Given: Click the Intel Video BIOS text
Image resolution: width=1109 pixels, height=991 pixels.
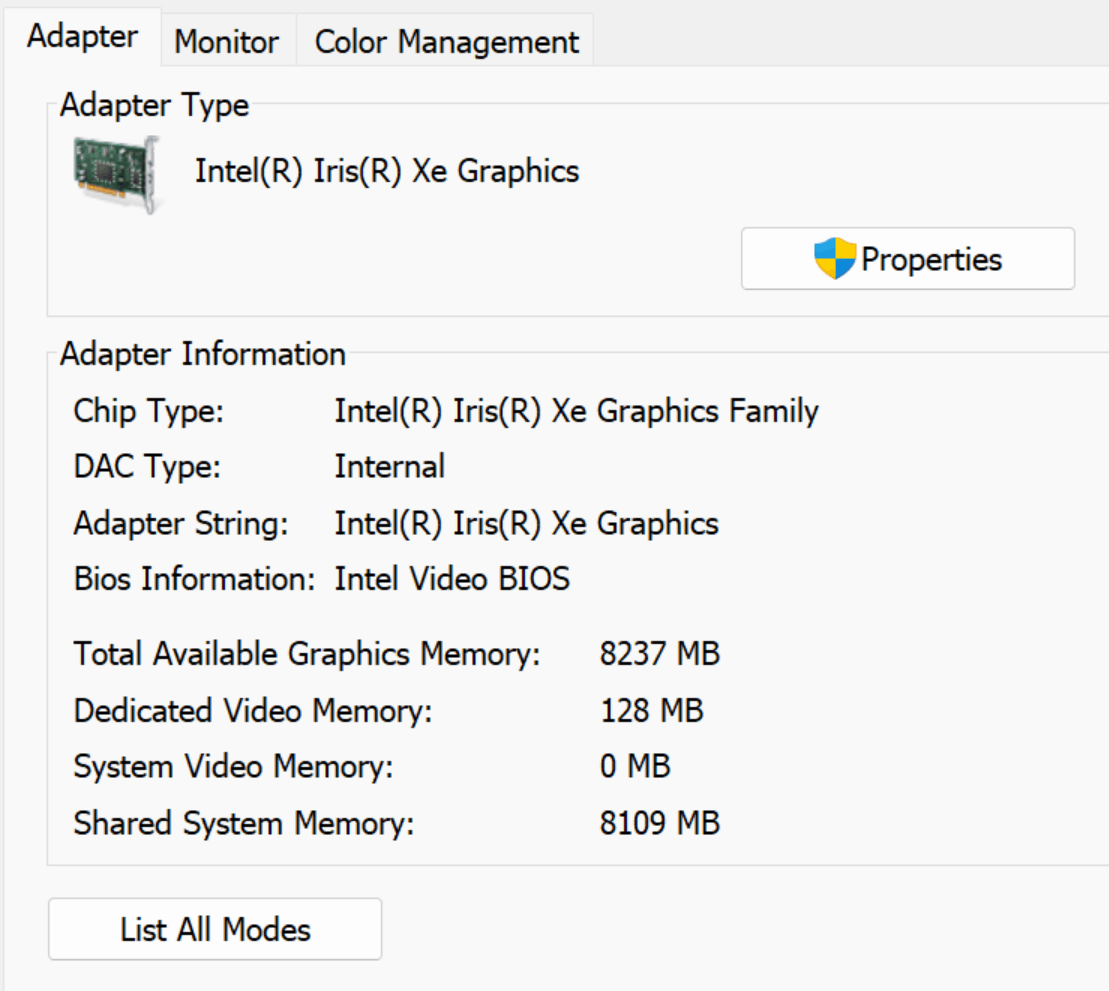Looking at the screenshot, I should tap(452, 579).
